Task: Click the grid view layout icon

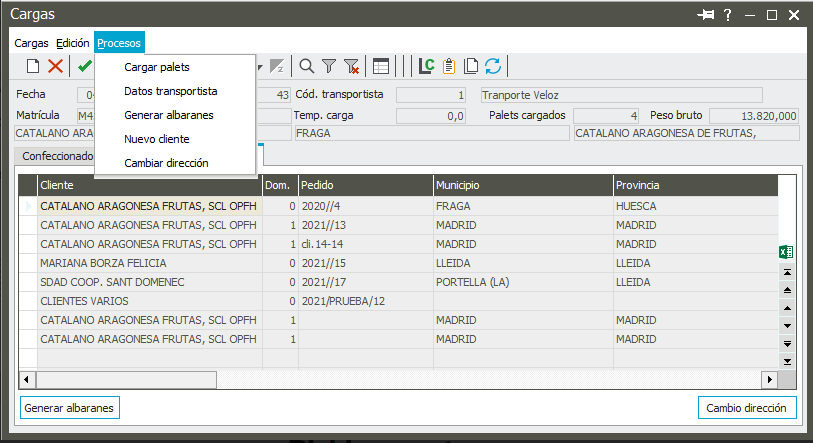Action: (x=381, y=67)
